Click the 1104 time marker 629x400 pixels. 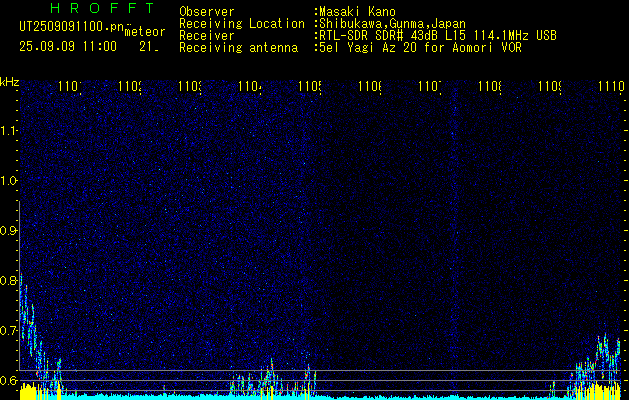(x=250, y=86)
